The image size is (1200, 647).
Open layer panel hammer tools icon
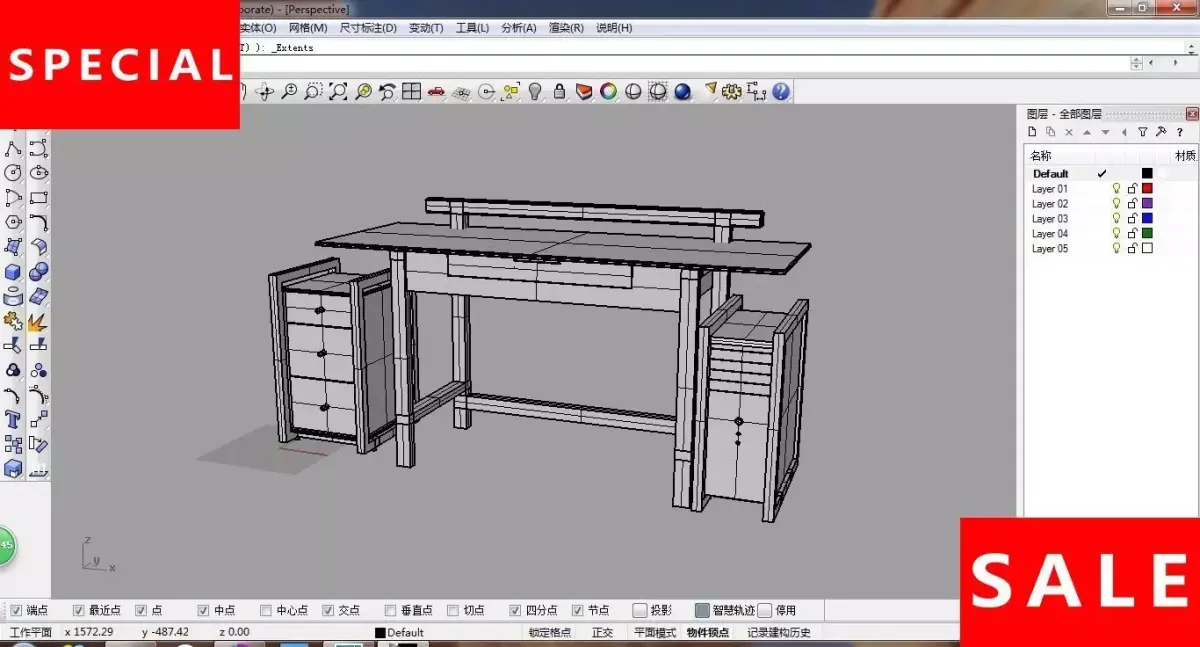pos(1161,132)
